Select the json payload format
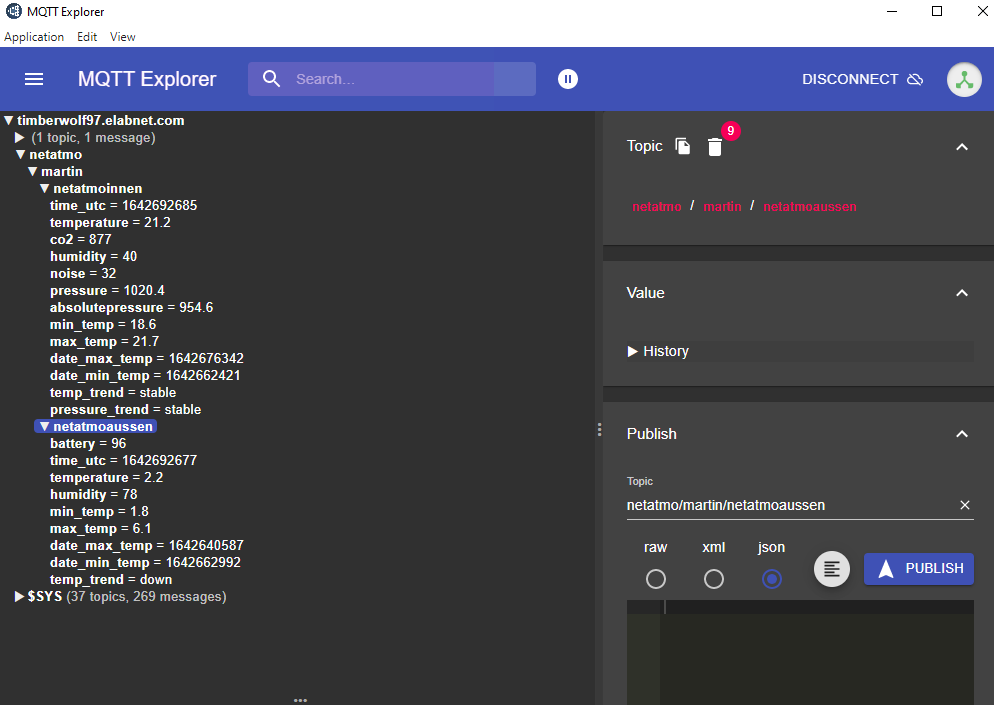The width and height of the screenshot is (994, 705). click(771, 578)
